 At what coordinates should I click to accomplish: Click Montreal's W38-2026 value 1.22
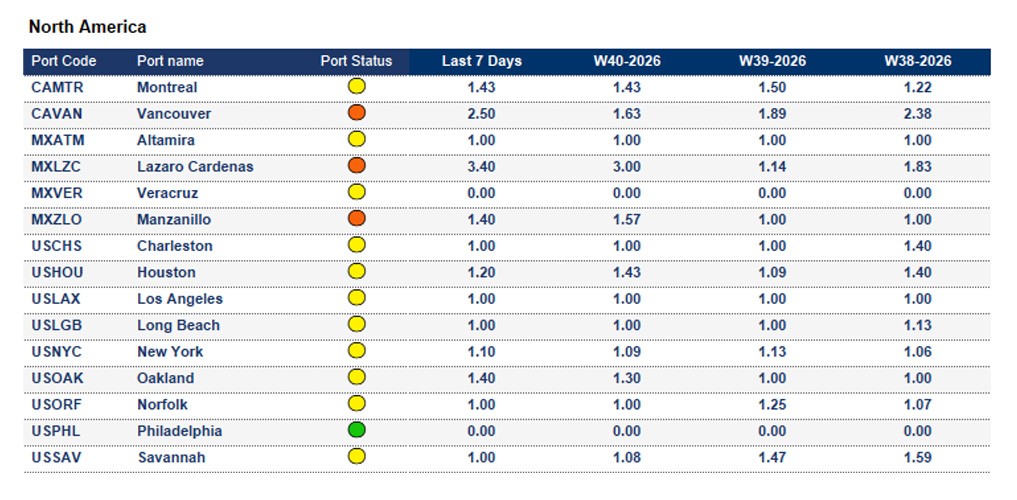(918, 87)
